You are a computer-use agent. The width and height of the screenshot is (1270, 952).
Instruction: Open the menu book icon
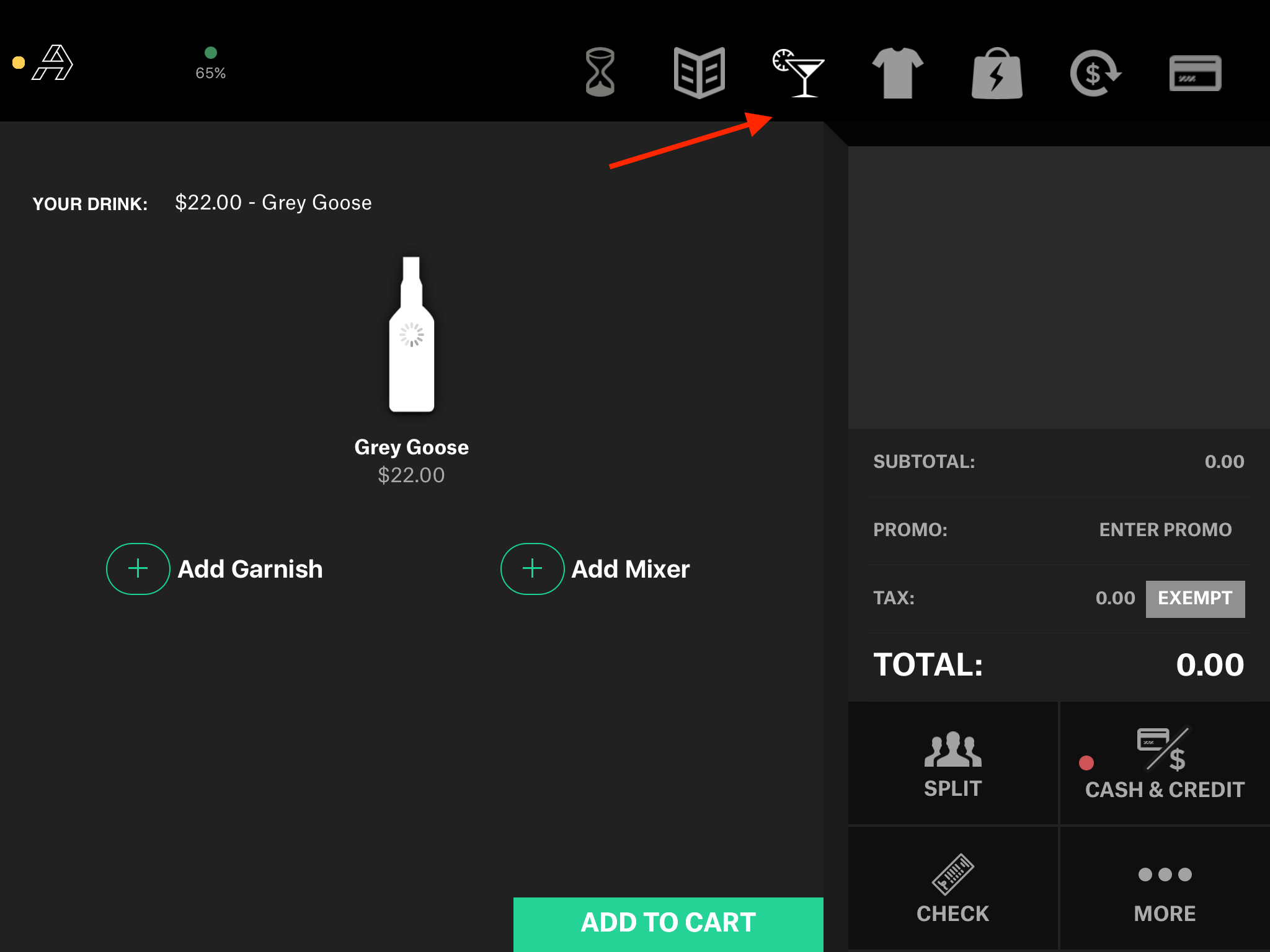[x=699, y=73]
